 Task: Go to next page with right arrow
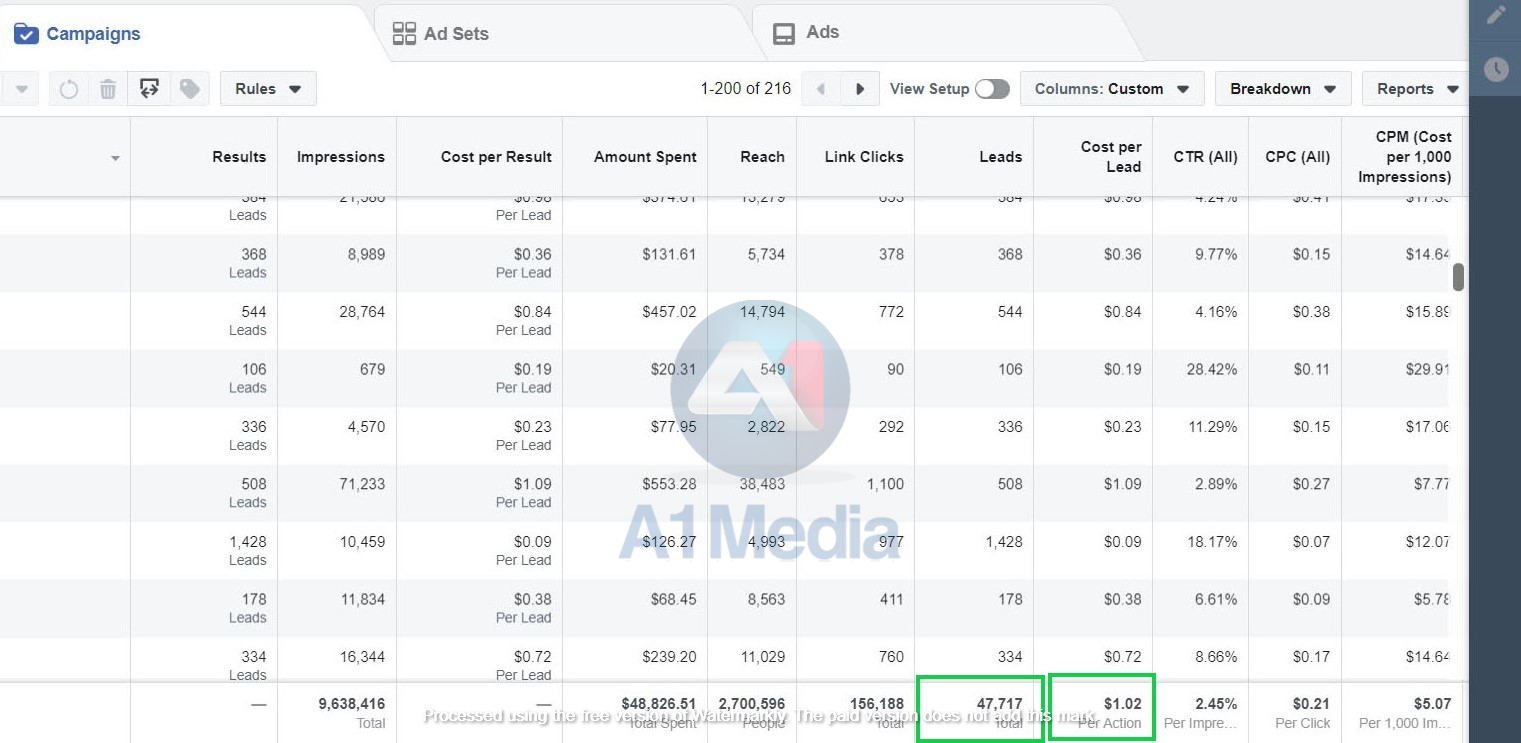860,89
